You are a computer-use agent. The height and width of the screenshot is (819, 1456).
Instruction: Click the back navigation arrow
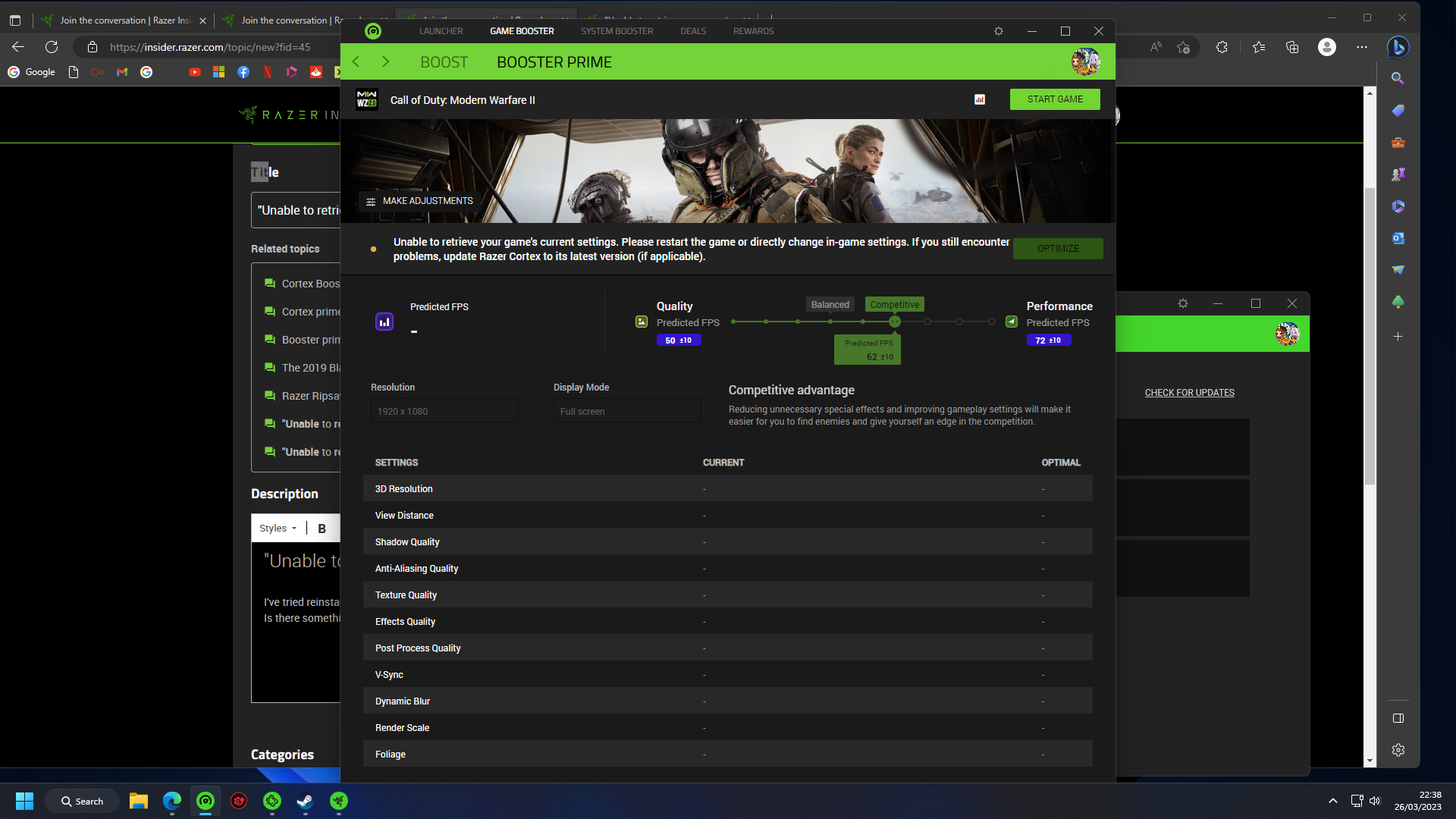click(356, 61)
